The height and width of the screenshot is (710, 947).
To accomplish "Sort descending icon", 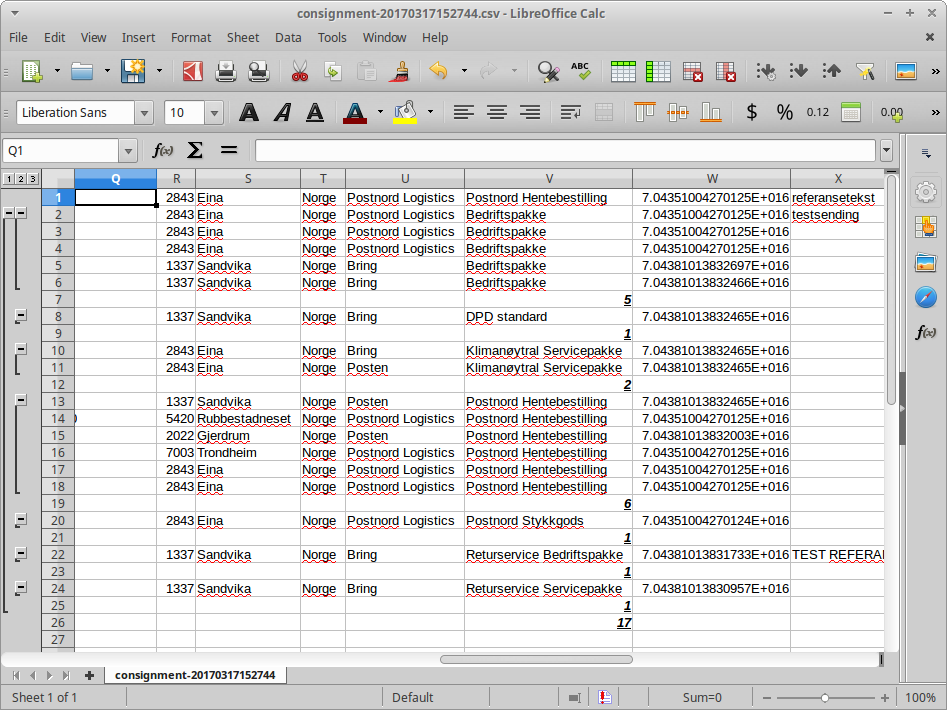I will (x=832, y=71).
